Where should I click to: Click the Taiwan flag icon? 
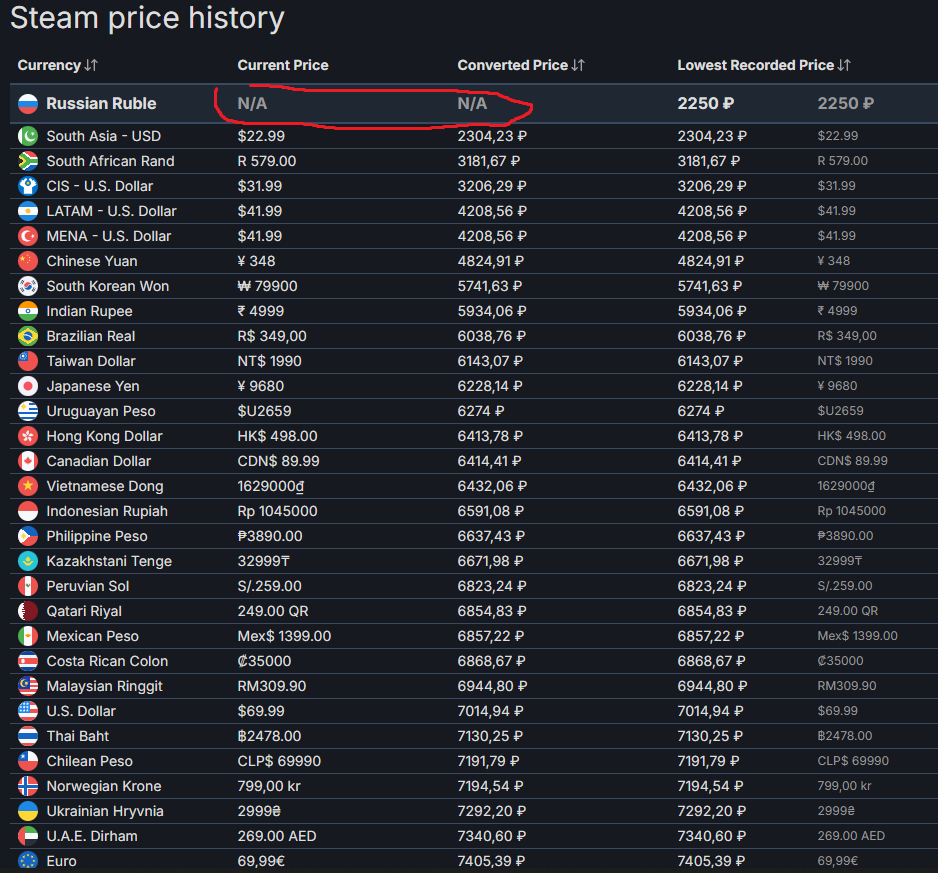pos(28,361)
